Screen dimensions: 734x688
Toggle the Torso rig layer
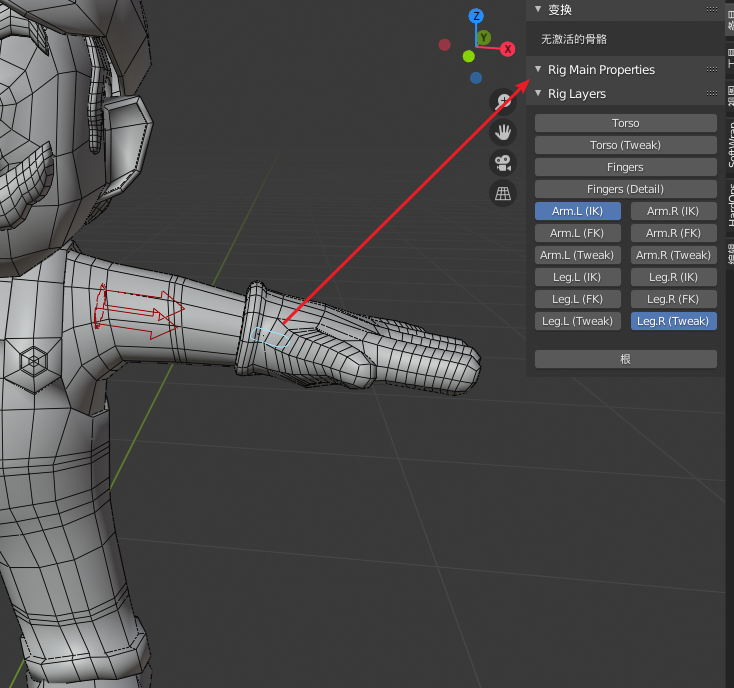625,123
